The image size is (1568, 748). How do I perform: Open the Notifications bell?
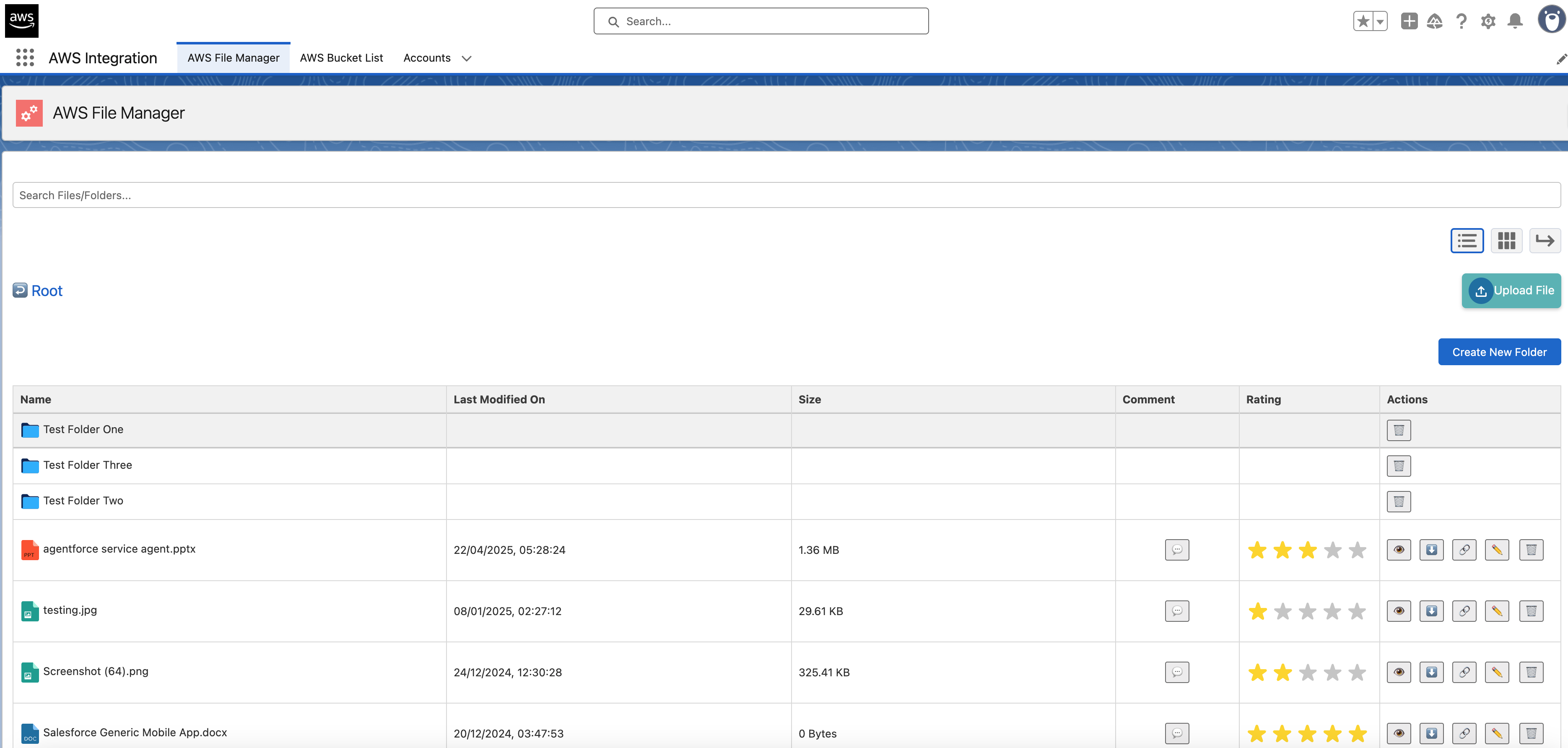pos(1515,21)
